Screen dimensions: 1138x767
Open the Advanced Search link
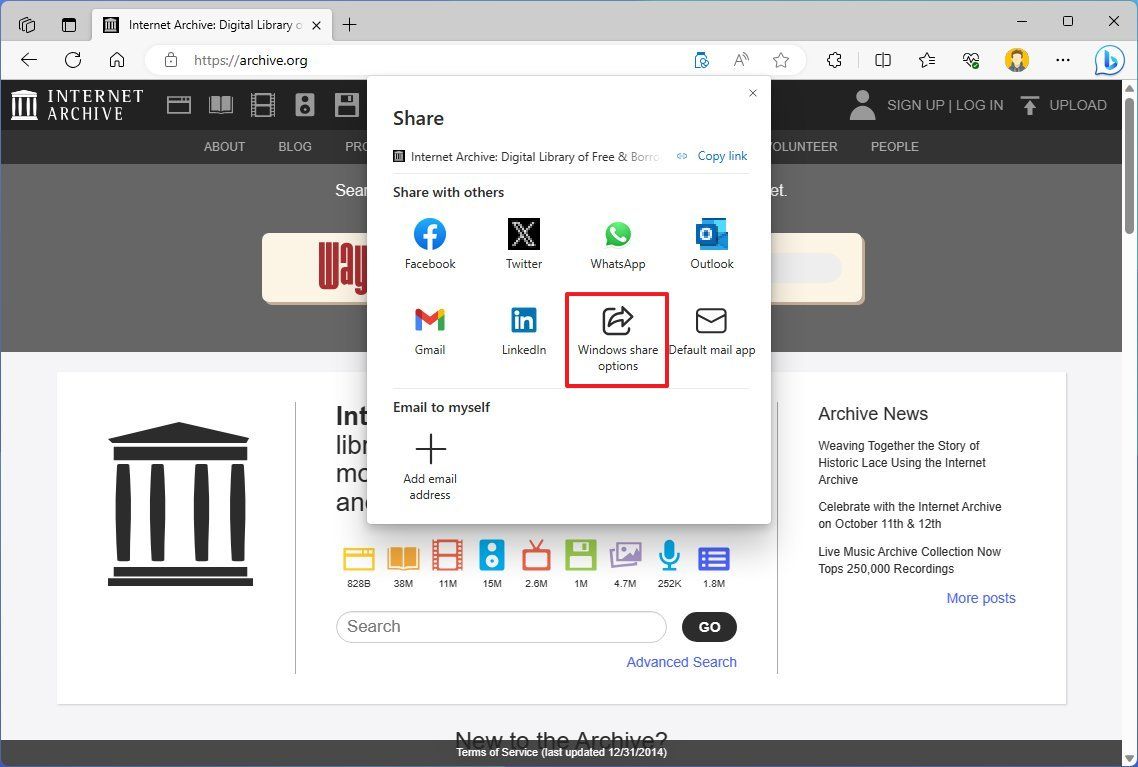click(x=681, y=662)
